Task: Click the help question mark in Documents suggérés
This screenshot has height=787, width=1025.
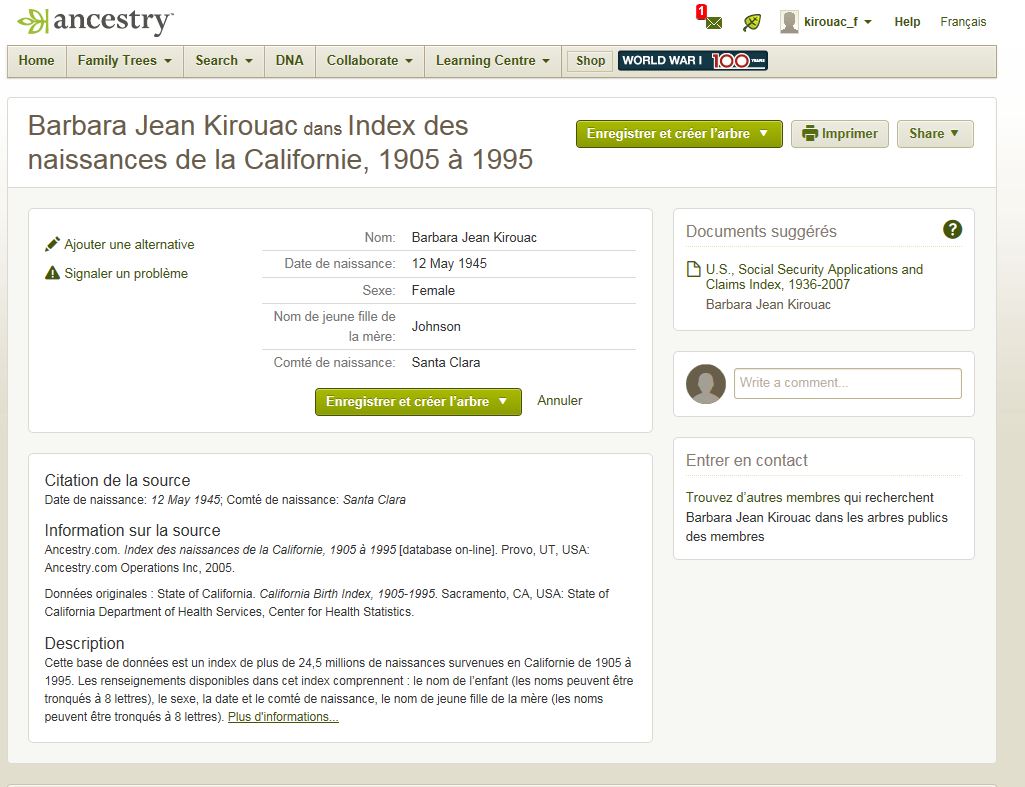Action: pos(952,229)
